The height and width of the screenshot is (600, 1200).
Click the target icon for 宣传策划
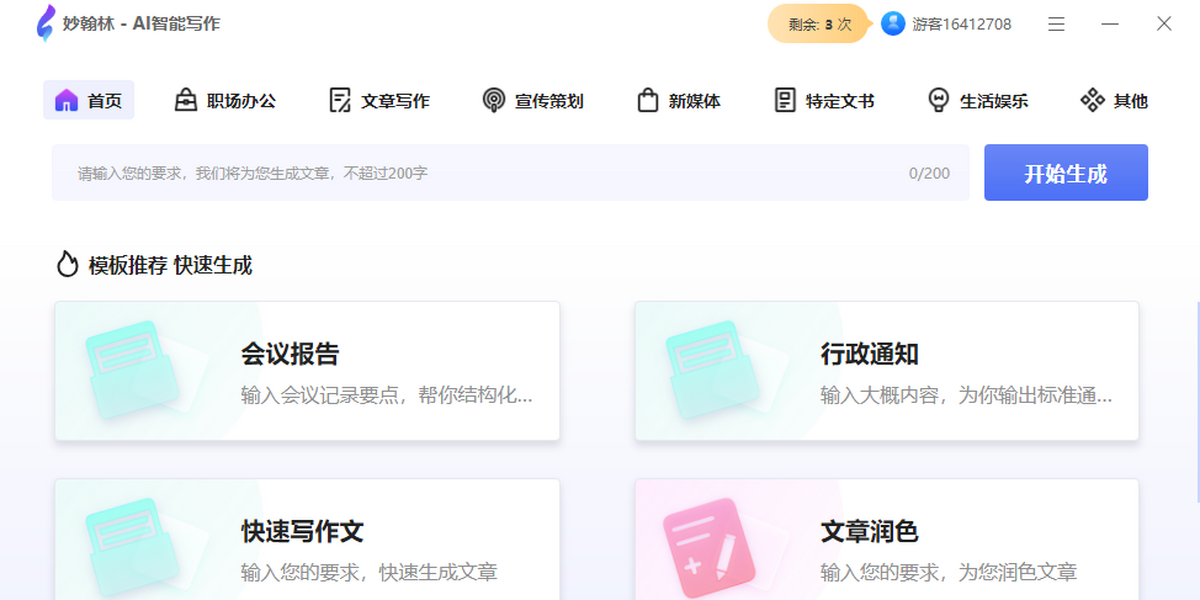coord(493,100)
